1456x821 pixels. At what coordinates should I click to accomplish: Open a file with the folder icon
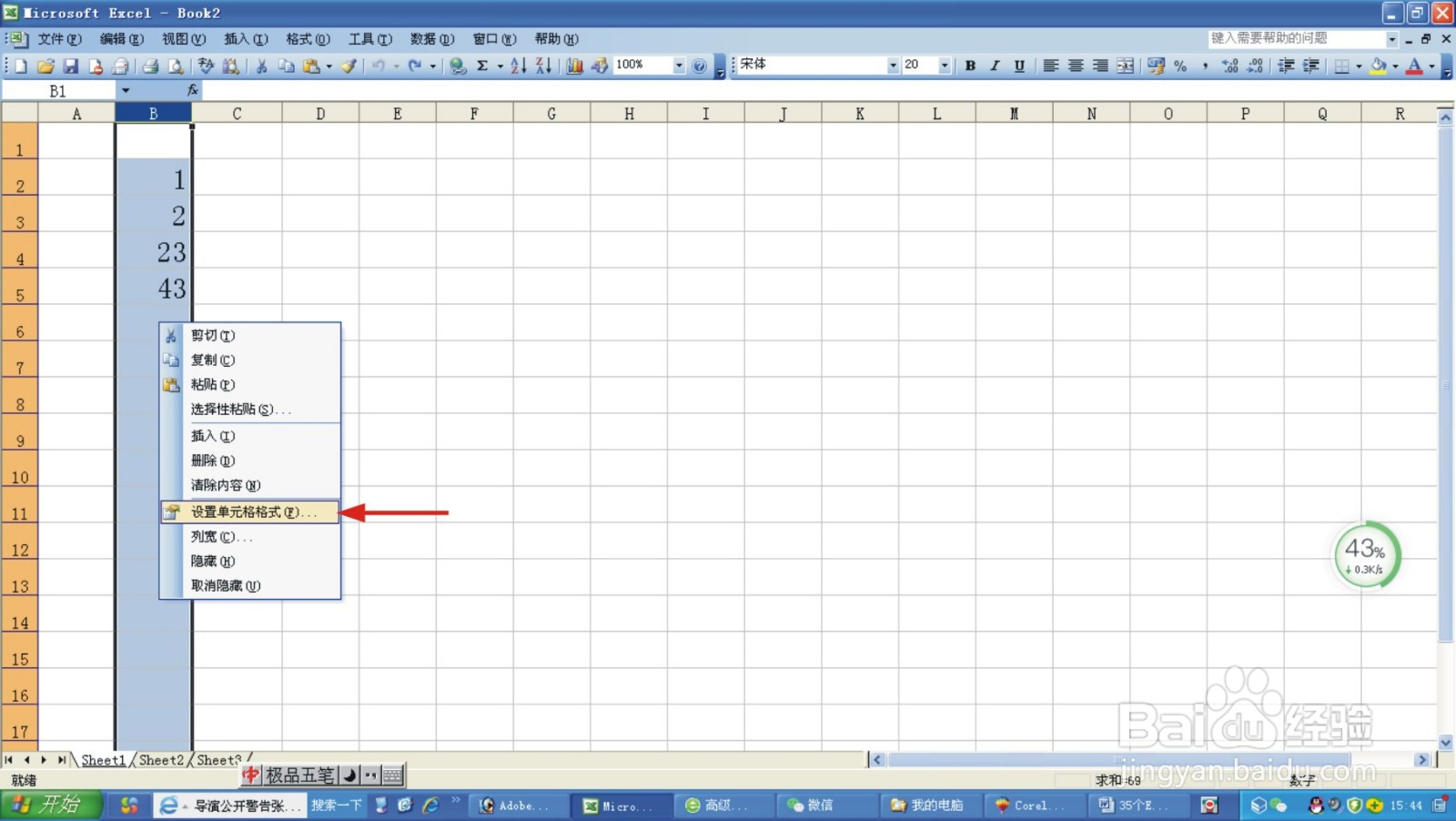click(x=45, y=66)
